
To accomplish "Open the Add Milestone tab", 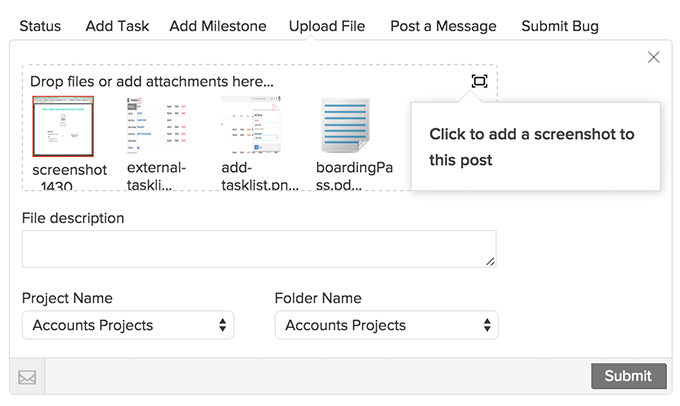I will 218,26.
